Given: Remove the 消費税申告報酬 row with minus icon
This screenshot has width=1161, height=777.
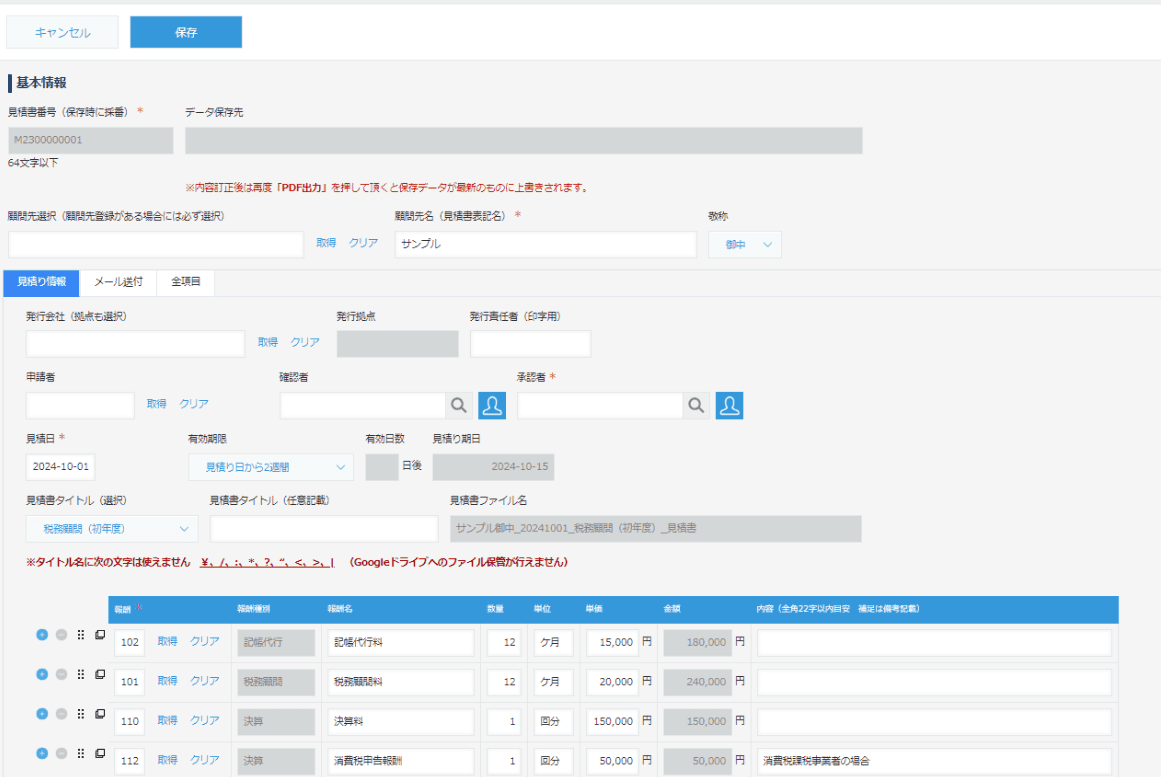Looking at the screenshot, I should [61, 753].
